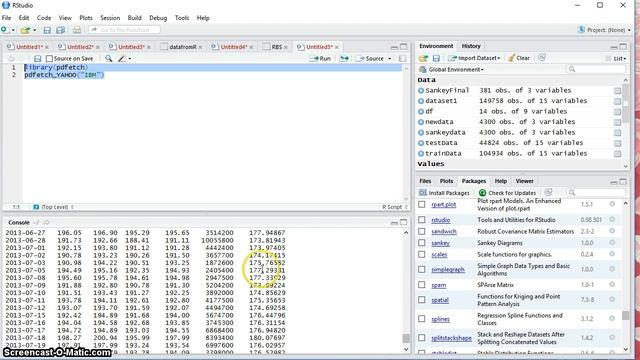Open the Global Environment dropdown
Screen dimensions: 640x360
coord(451,69)
